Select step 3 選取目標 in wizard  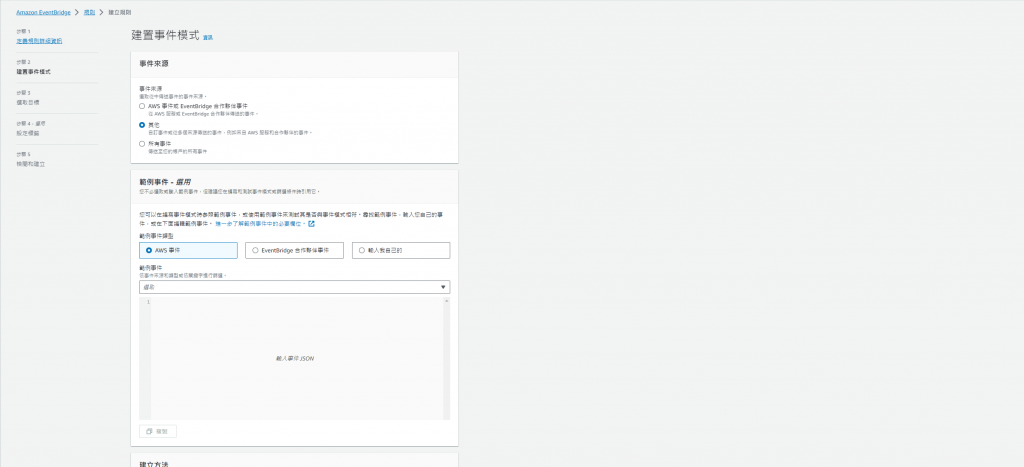[x=28, y=103]
